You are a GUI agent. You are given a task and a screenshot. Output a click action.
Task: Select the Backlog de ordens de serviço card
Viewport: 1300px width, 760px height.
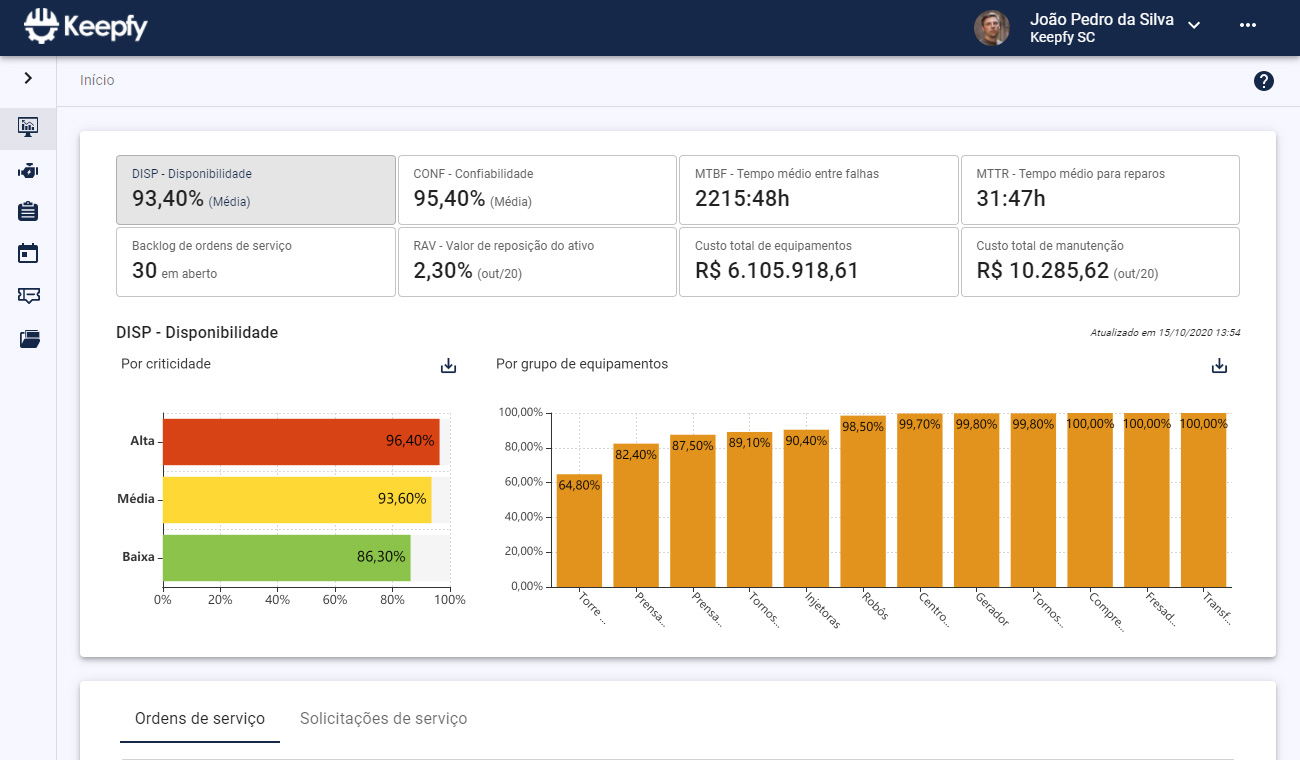click(x=255, y=262)
